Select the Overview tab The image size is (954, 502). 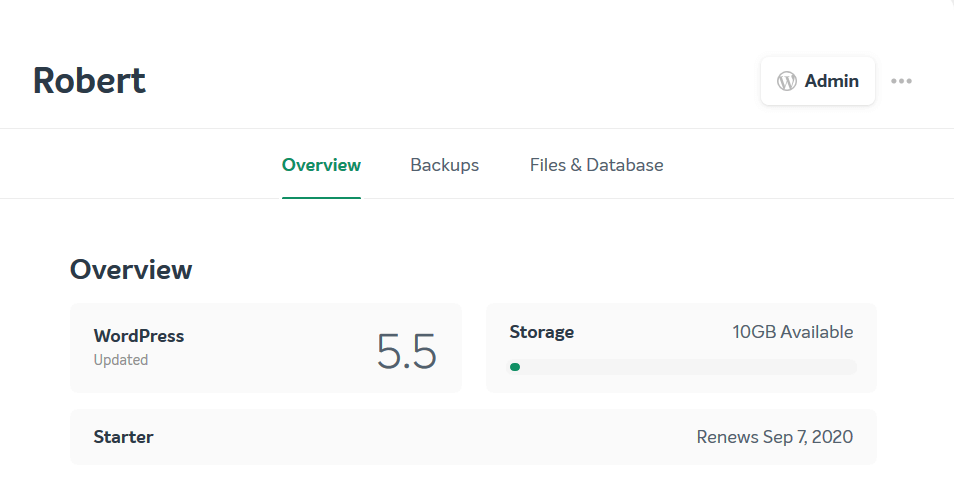321,165
